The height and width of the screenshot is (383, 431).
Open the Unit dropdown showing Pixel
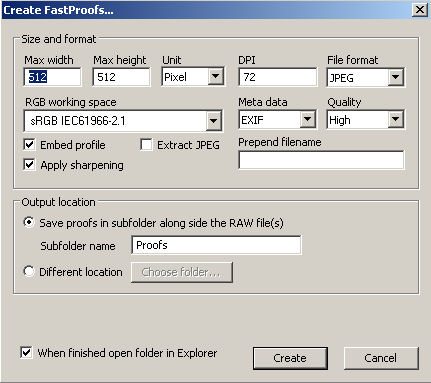click(193, 77)
